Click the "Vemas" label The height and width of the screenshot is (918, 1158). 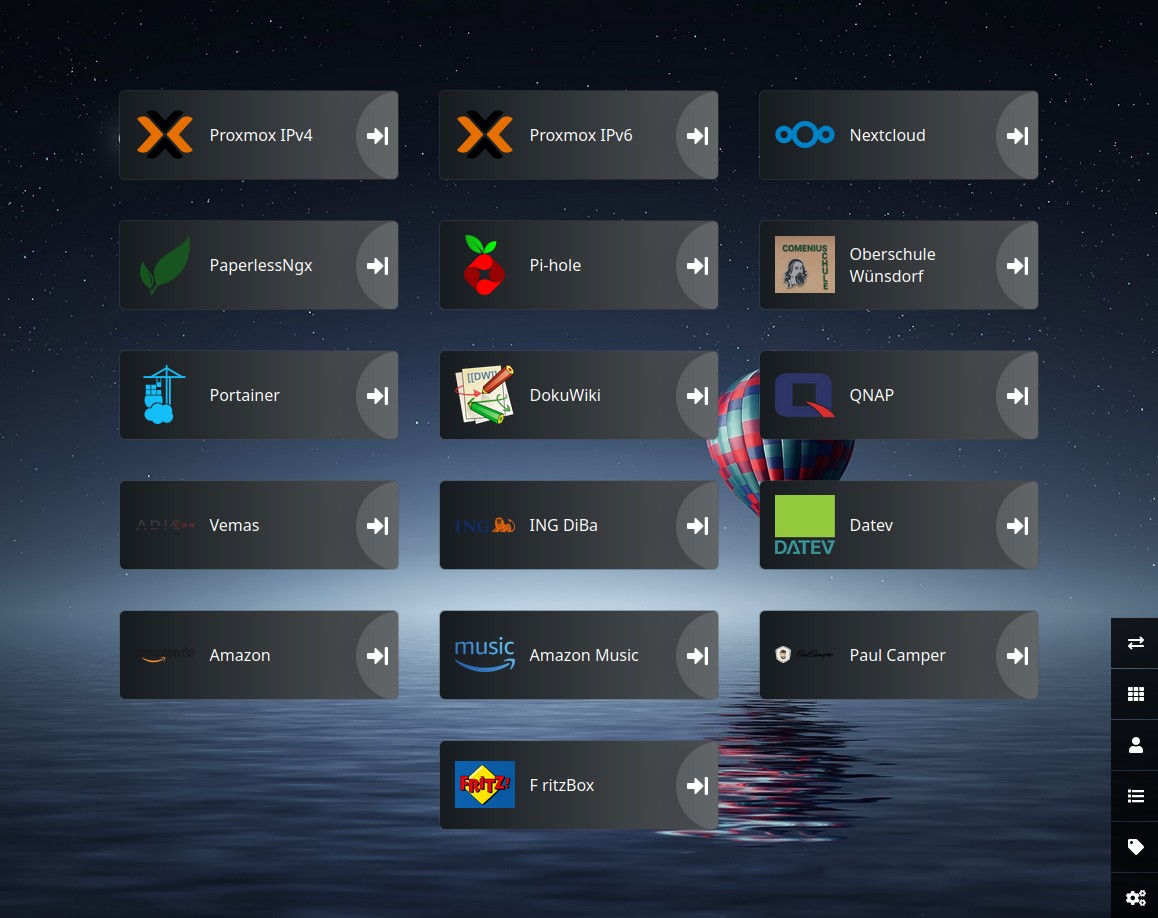pos(234,525)
